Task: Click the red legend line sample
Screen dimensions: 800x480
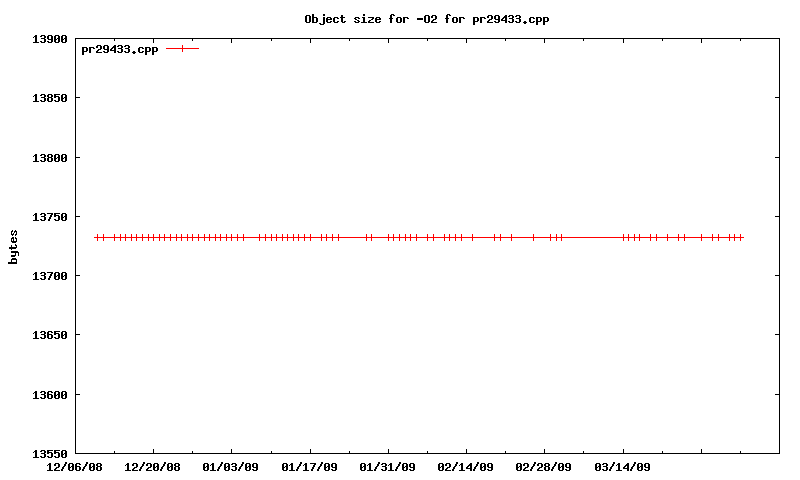Action: point(183,48)
